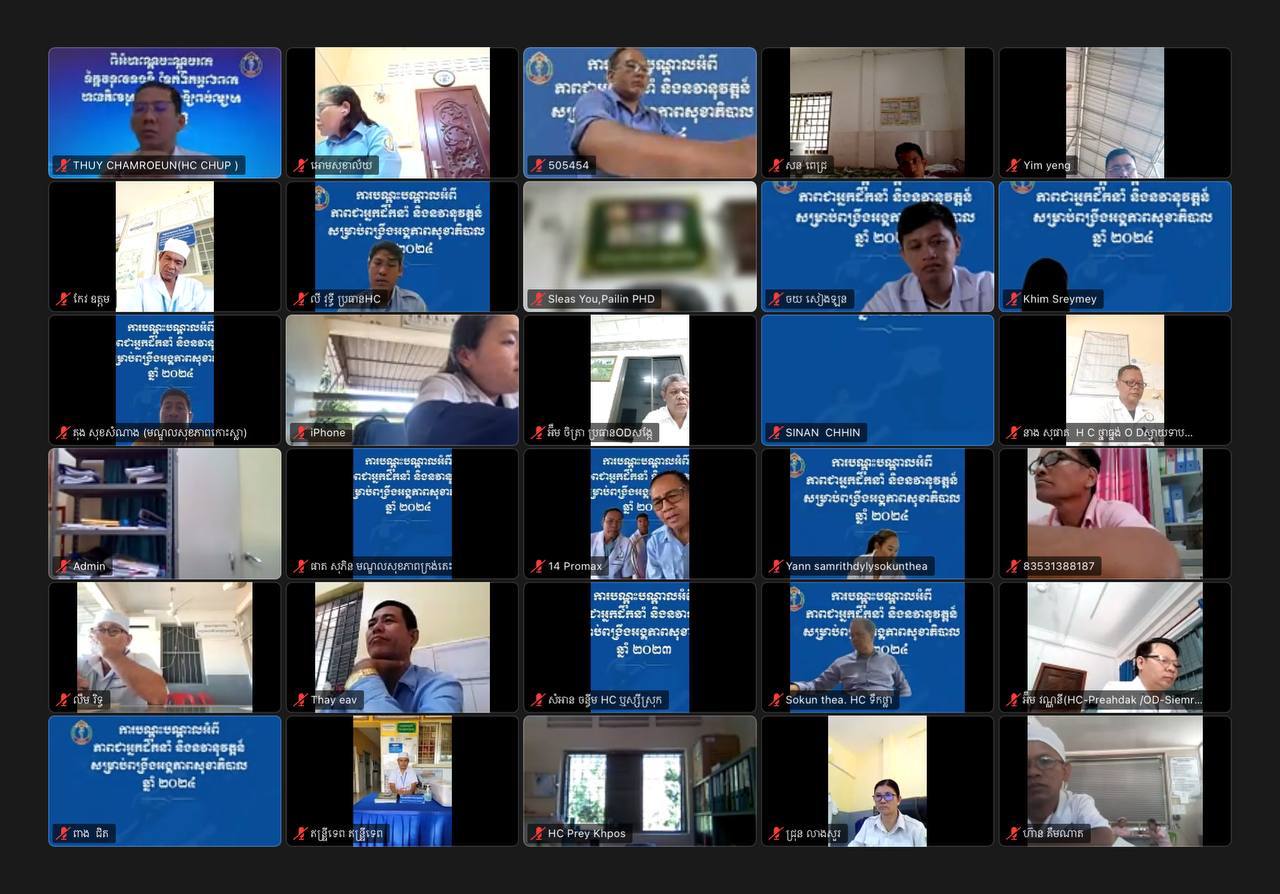Click the muted mic icon next to Admin
The image size is (1280, 894).
point(62,567)
